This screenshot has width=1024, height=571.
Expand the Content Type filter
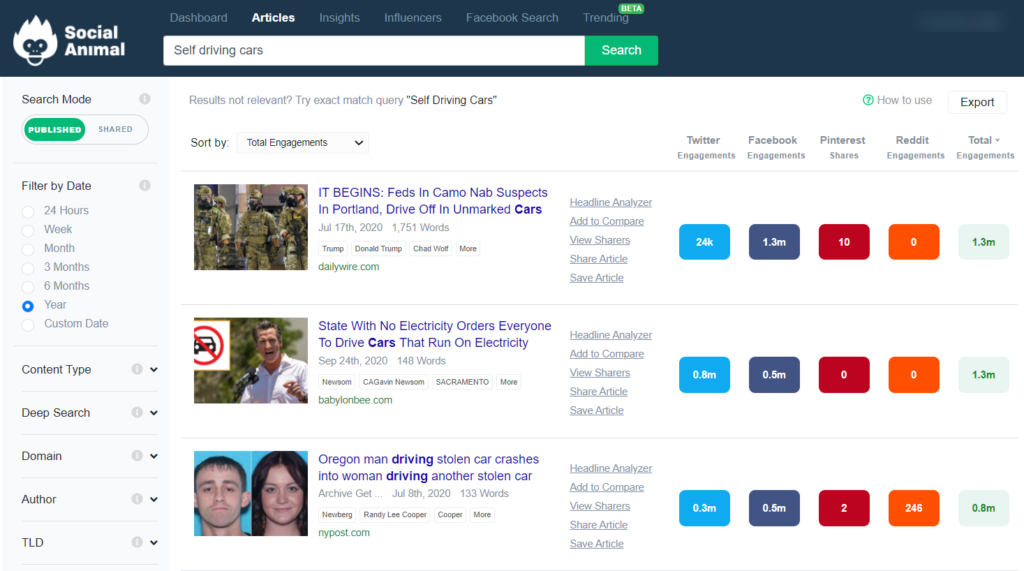coord(153,370)
